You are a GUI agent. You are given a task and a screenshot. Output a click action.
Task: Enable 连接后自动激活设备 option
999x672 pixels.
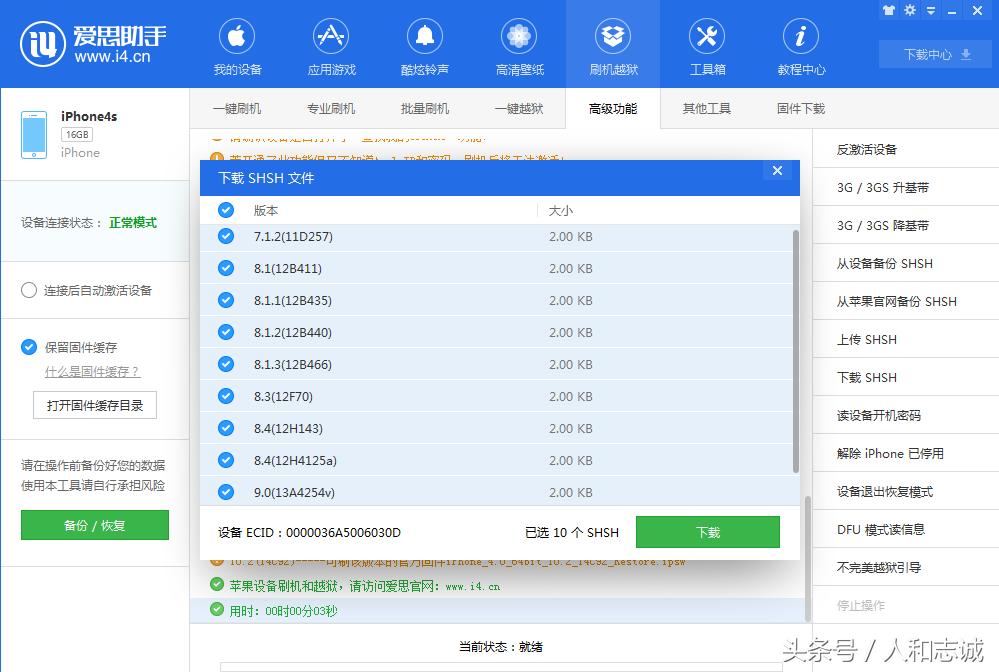pos(31,290)
